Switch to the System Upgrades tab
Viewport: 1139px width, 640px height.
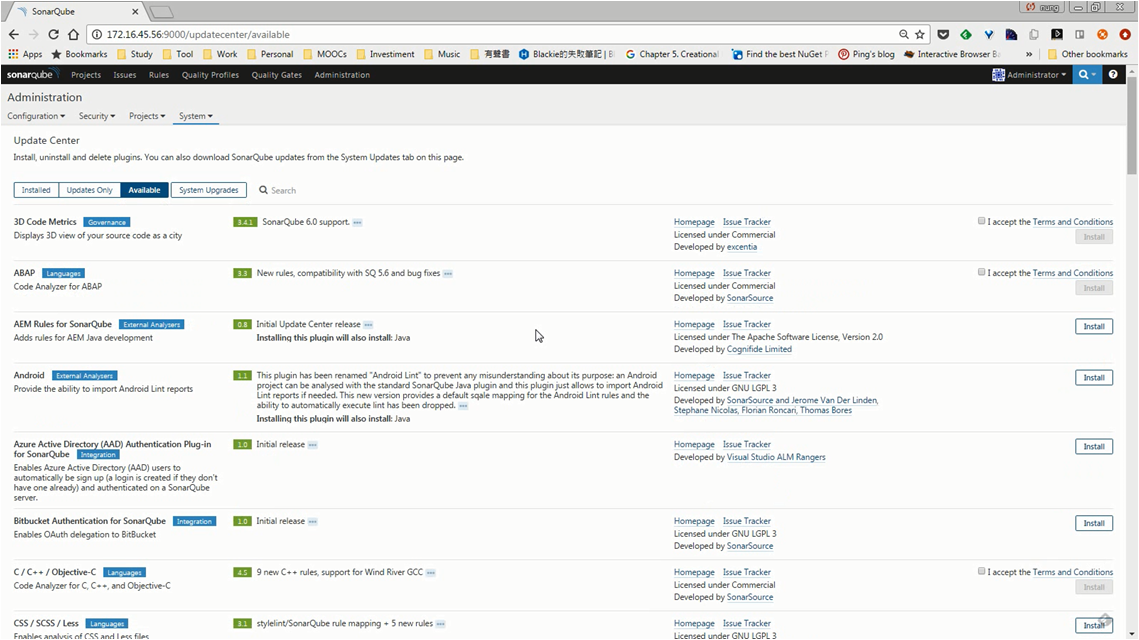[x=208, y=190]
